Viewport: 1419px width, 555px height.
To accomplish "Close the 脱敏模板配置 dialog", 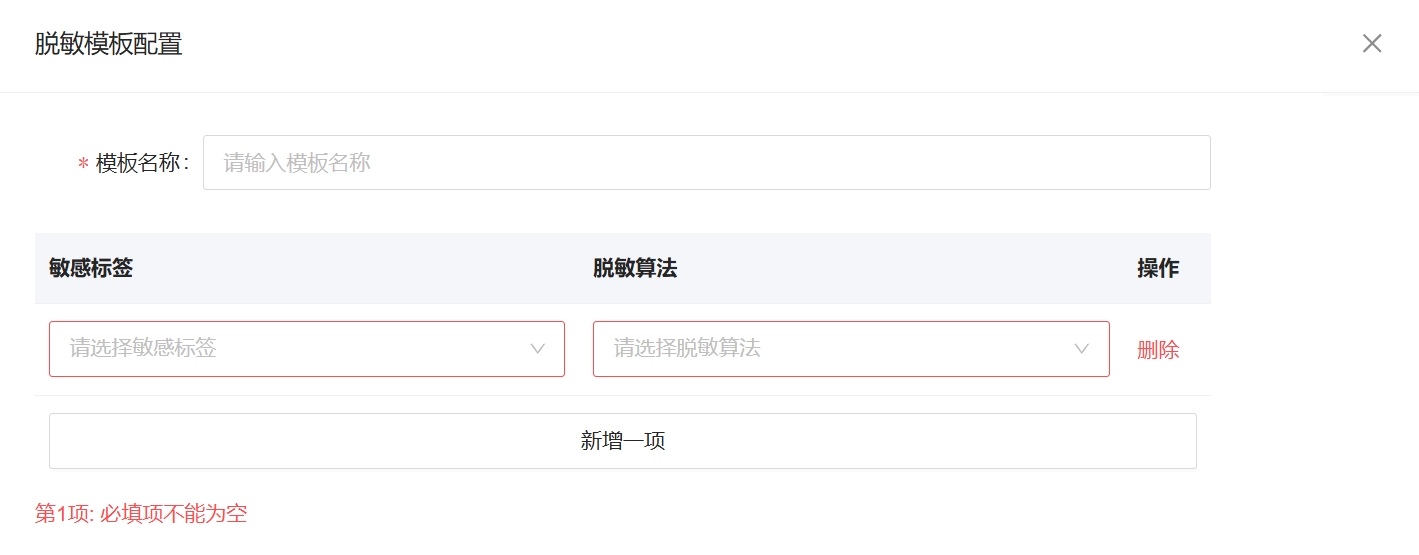I will 1371,43.
